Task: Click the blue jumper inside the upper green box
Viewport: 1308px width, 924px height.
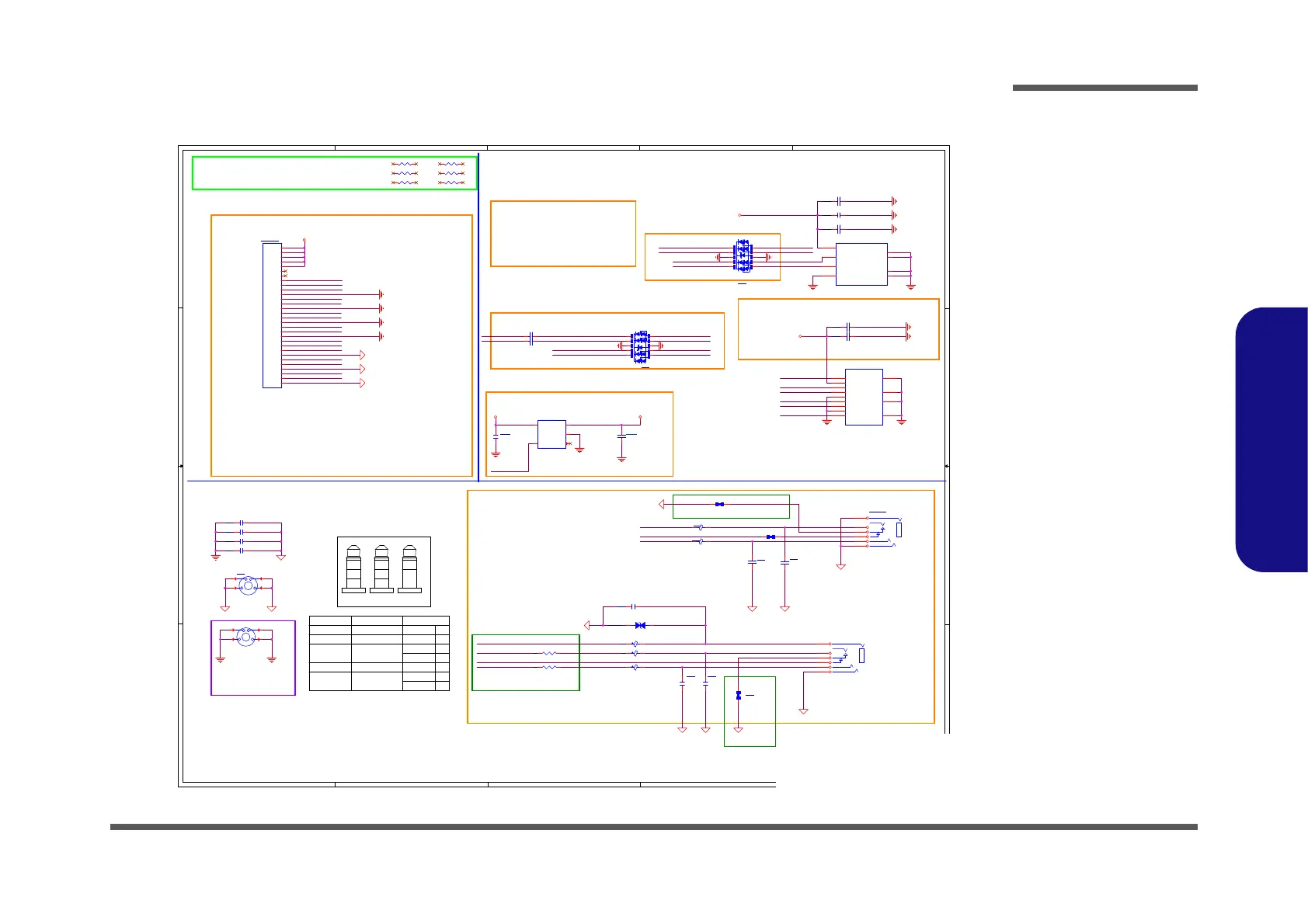Action: tap(719, 505)
